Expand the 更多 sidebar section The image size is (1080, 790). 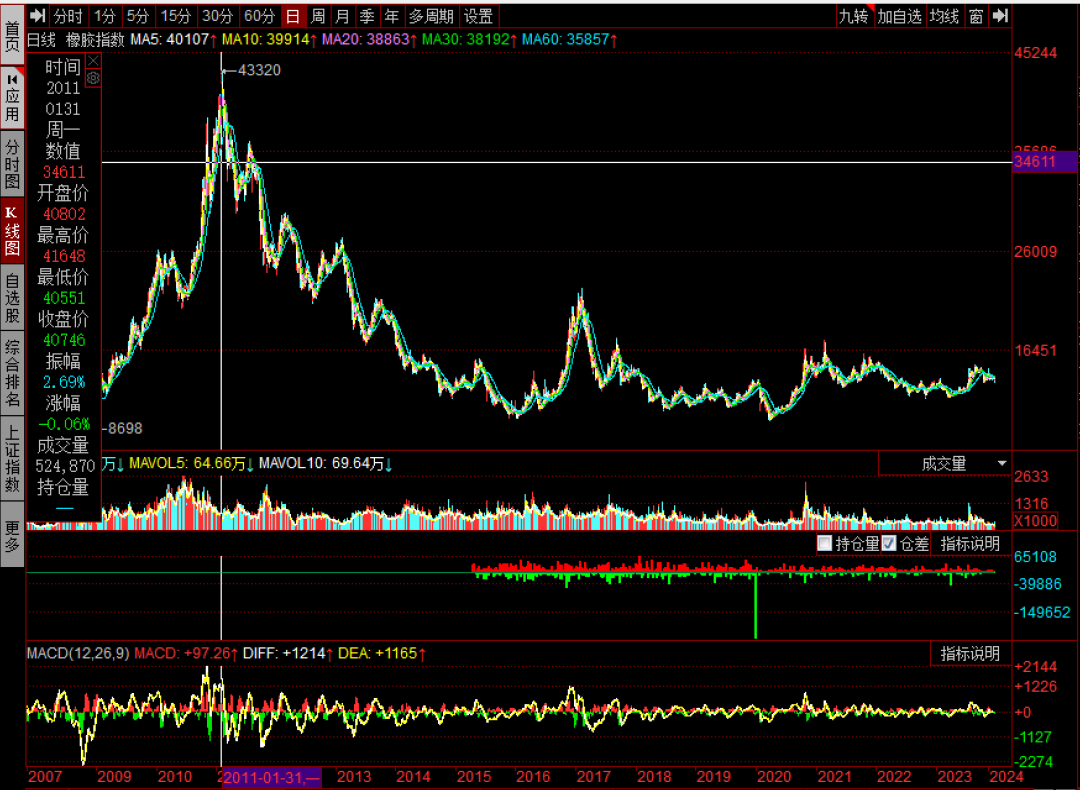(12, 536)
